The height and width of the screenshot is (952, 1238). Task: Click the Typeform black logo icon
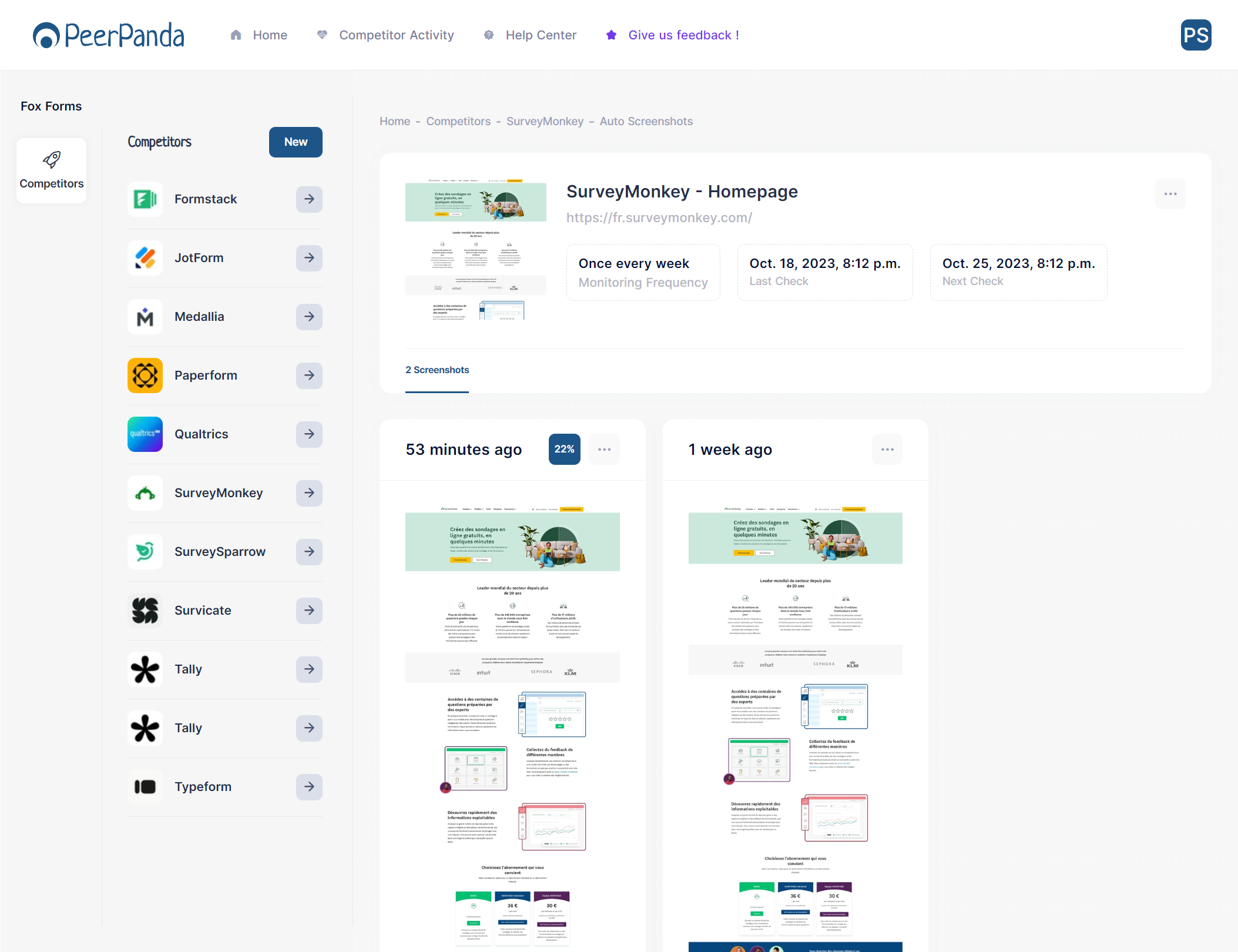pos(145,787)
